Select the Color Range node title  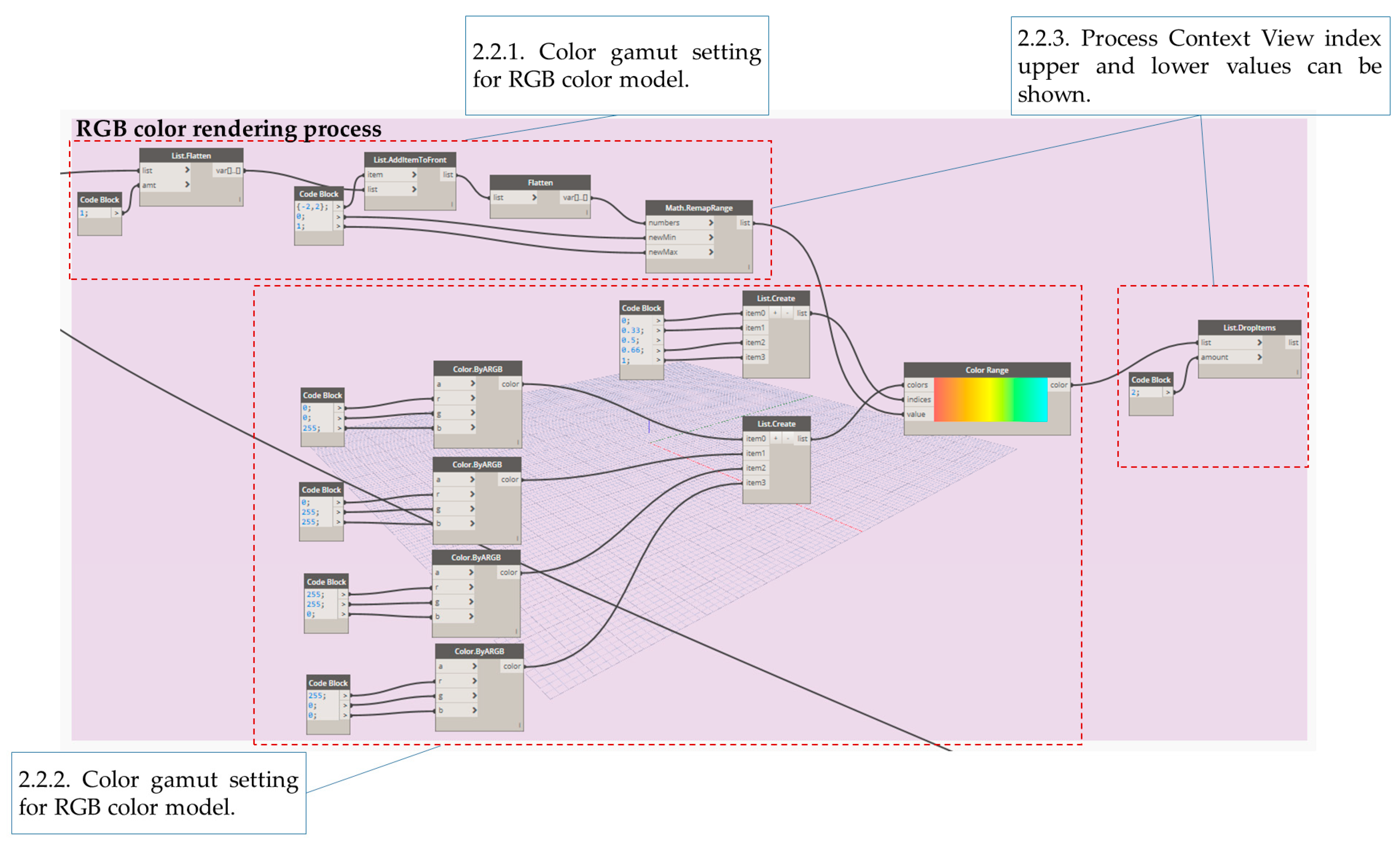[x=987, y=370]
